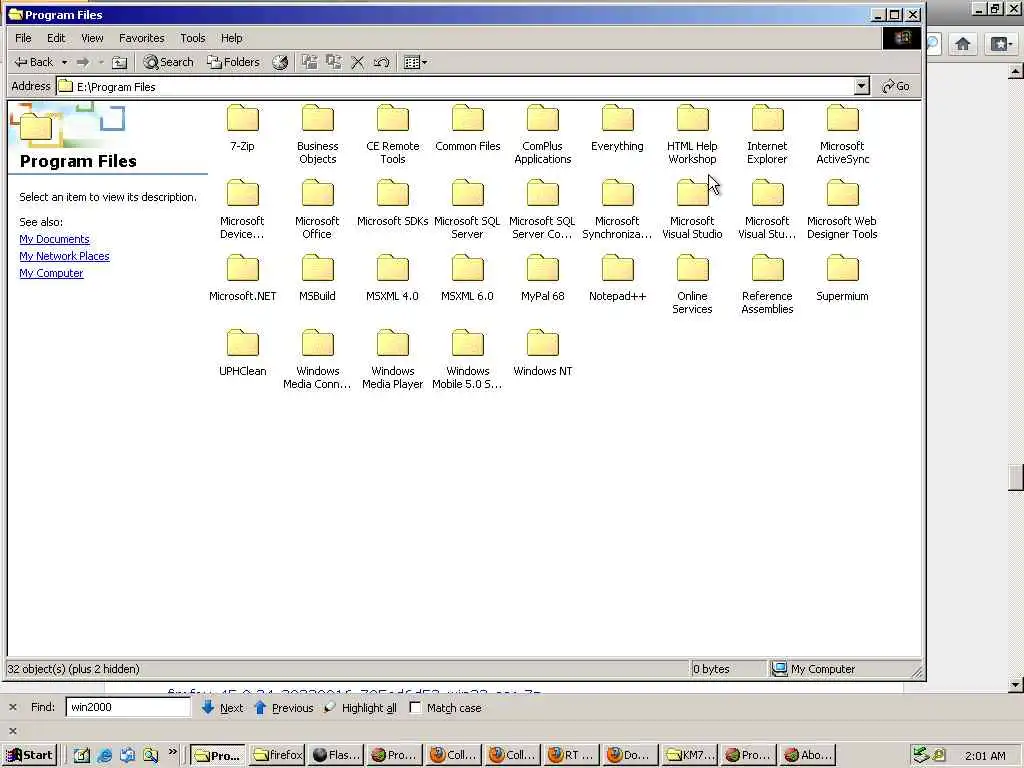The image size is (1024, 768).
Task: Click the Address bar path field
Action: pyautogui.click(x=455, y=86)
